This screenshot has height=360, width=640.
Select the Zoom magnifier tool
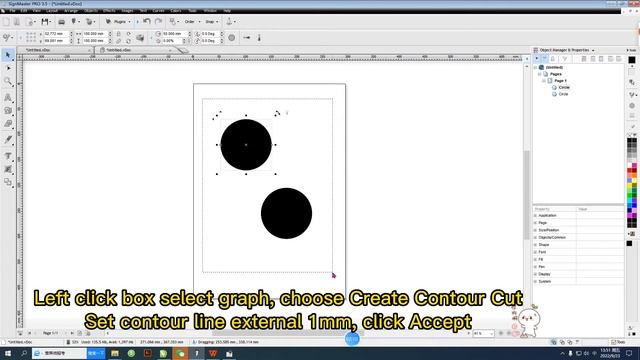pos(8,82)
